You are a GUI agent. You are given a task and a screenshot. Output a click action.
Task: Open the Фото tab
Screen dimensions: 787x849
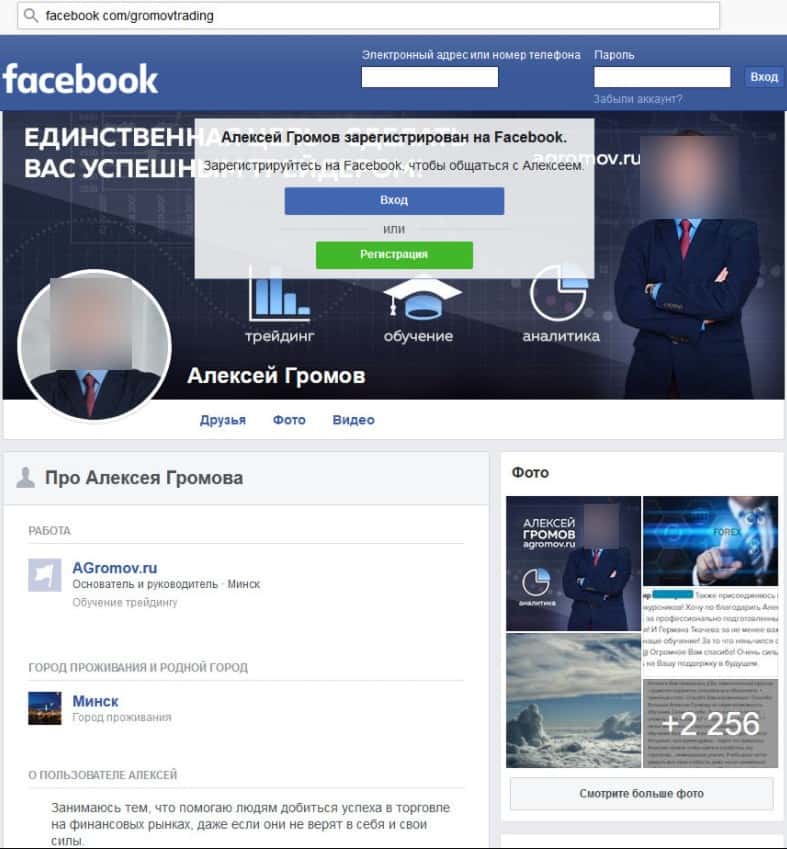[289, 420]
